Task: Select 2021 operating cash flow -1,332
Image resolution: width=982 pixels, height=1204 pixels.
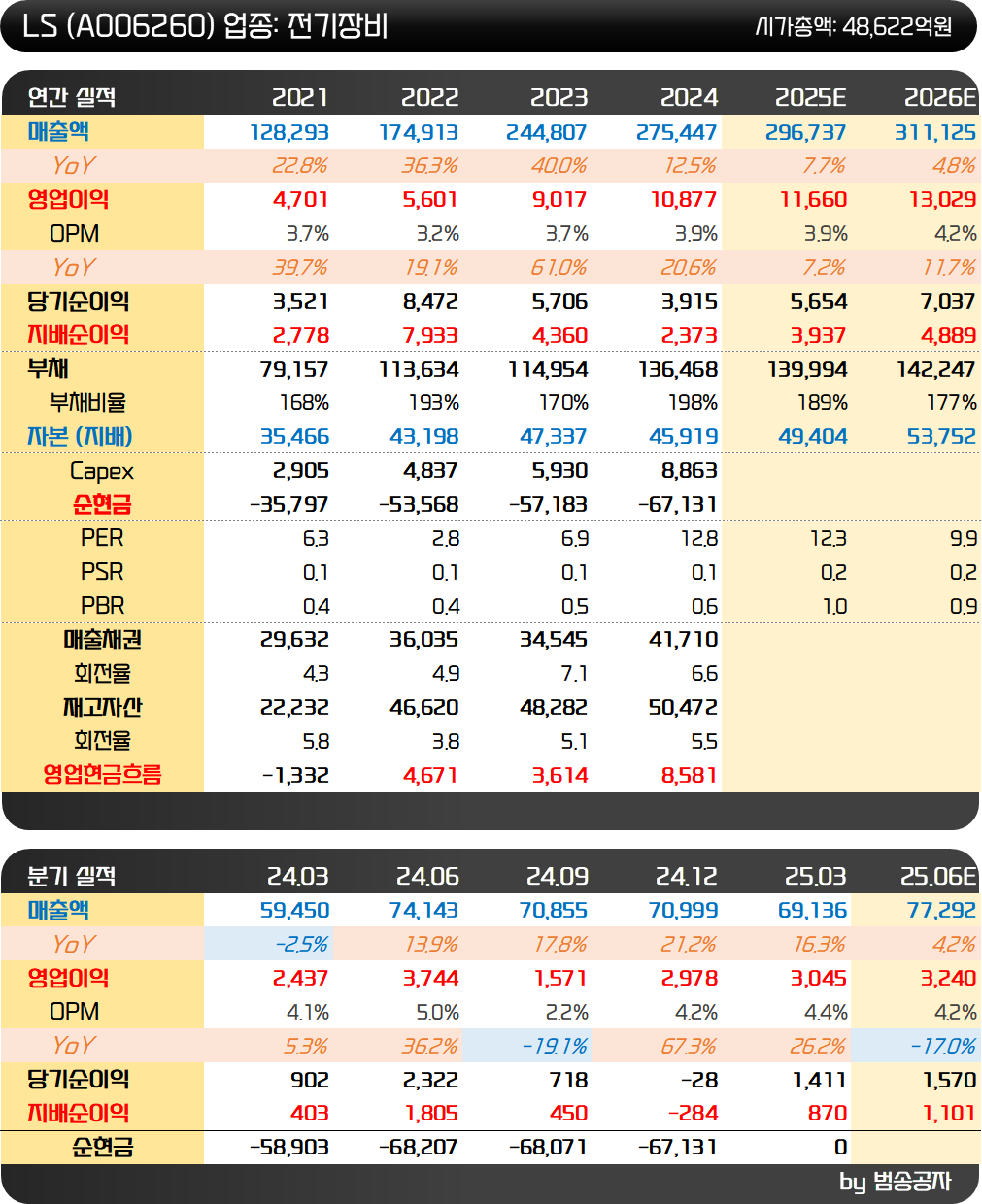Action: 296,776
